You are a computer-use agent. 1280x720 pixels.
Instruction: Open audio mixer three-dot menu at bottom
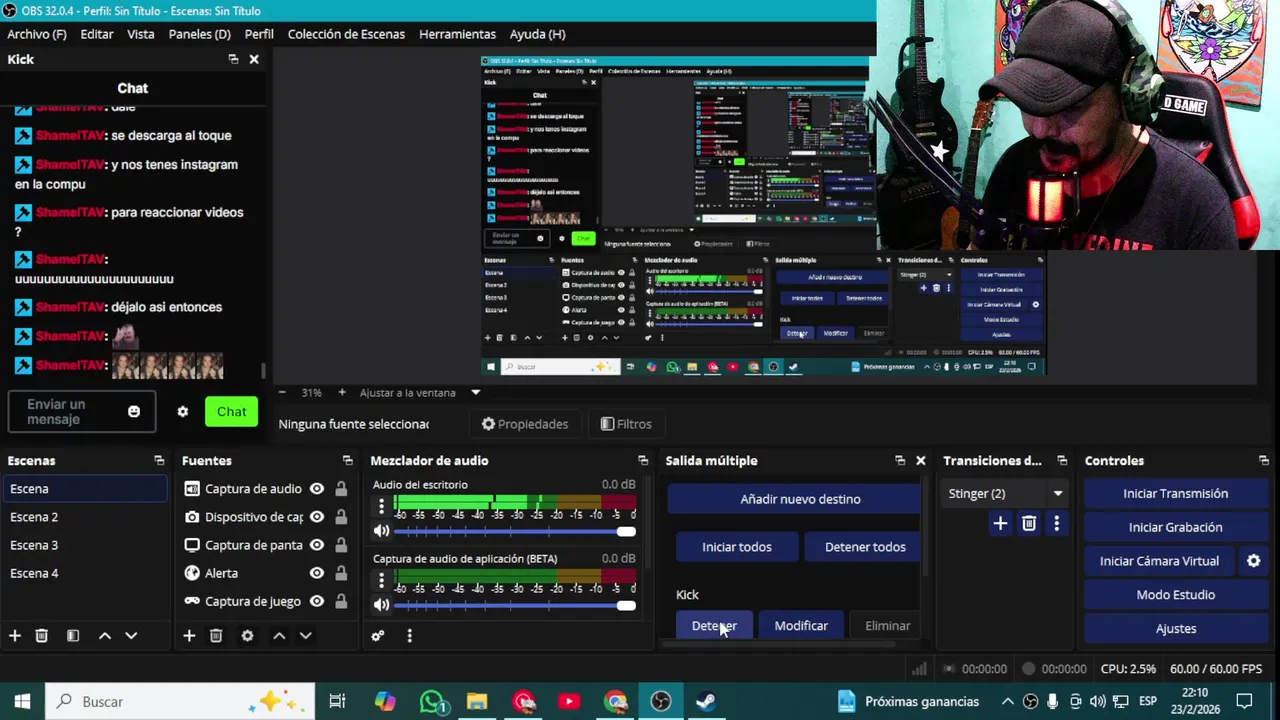tap(409, 636)
